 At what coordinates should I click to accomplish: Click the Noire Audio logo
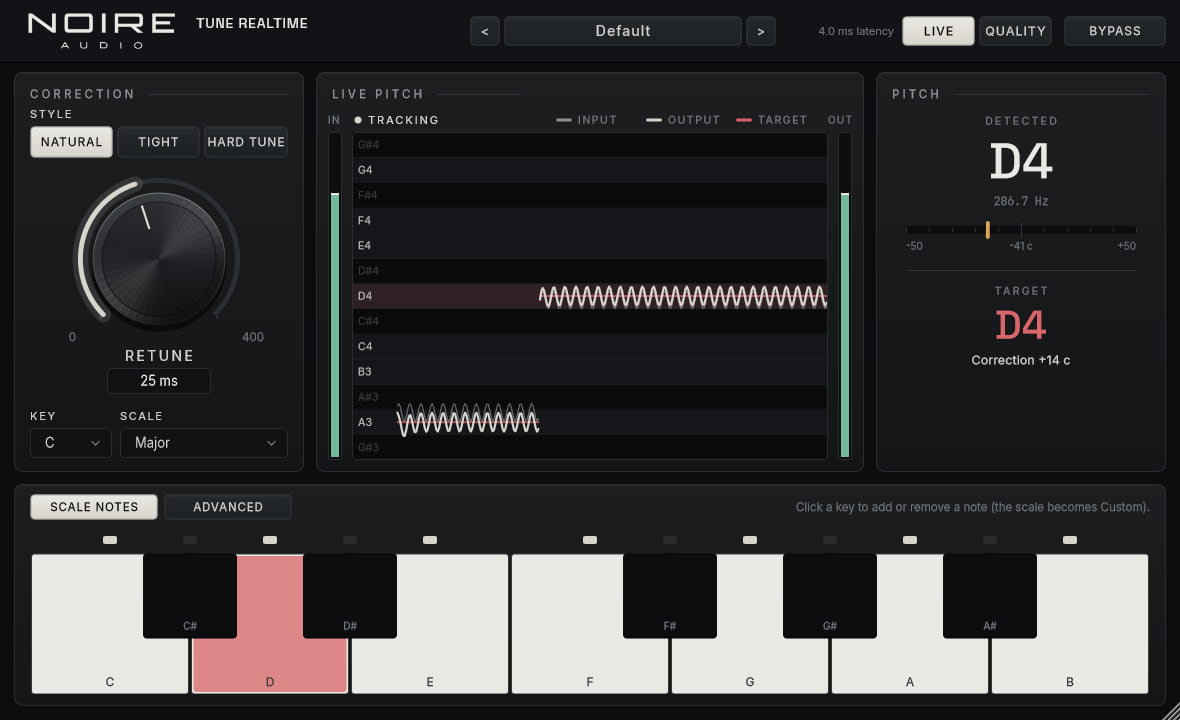[102, 30]
